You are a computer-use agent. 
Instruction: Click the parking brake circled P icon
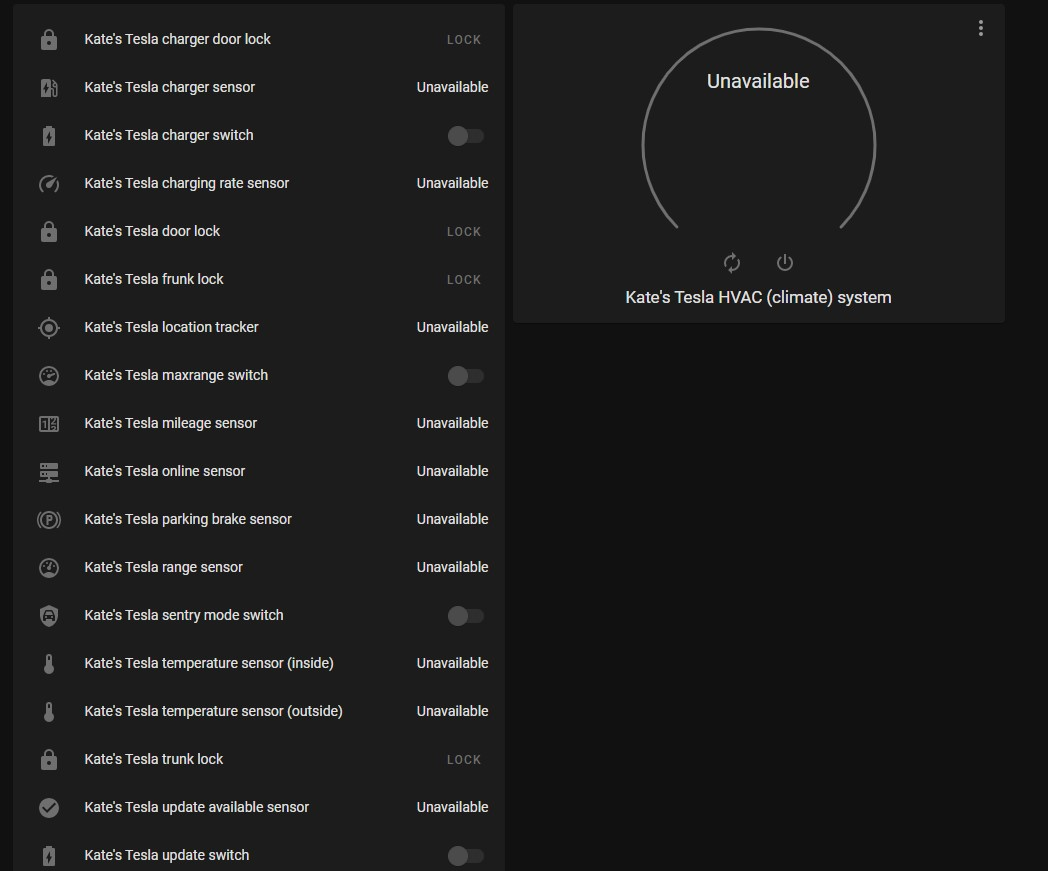(49, 519)
